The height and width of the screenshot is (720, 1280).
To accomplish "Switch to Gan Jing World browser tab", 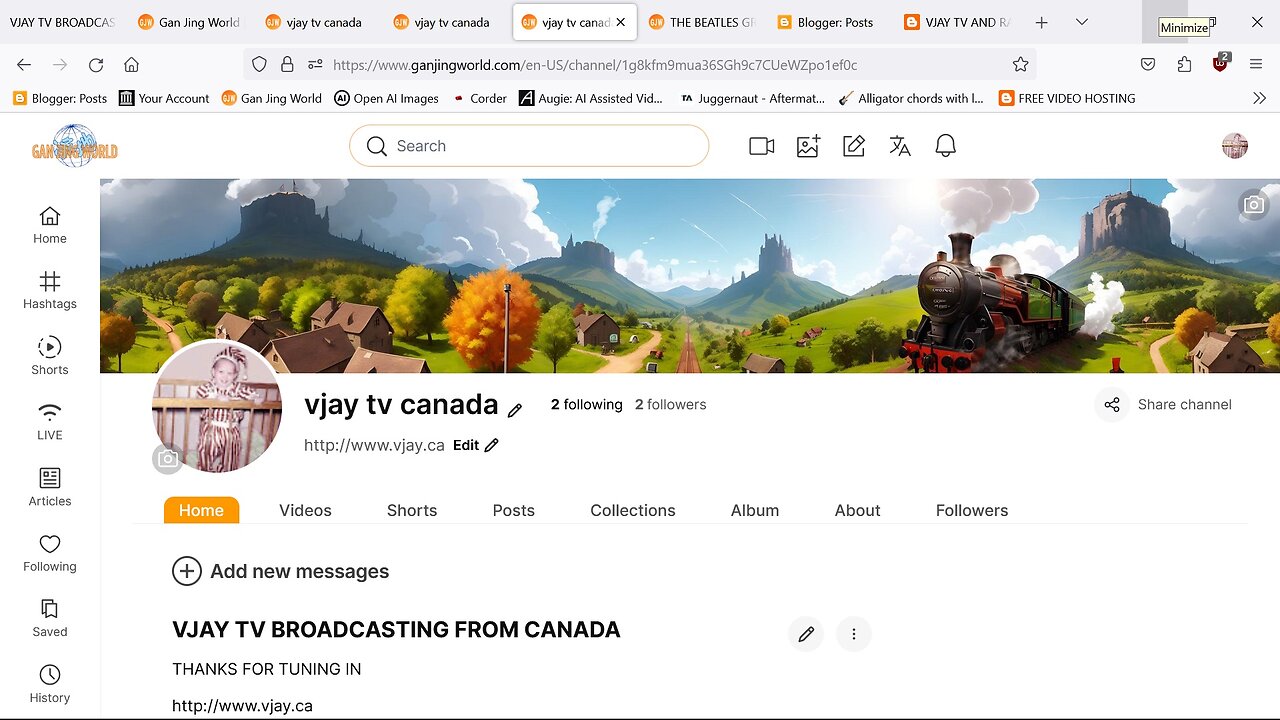I will pyautogui.click(x=190, y=22).
